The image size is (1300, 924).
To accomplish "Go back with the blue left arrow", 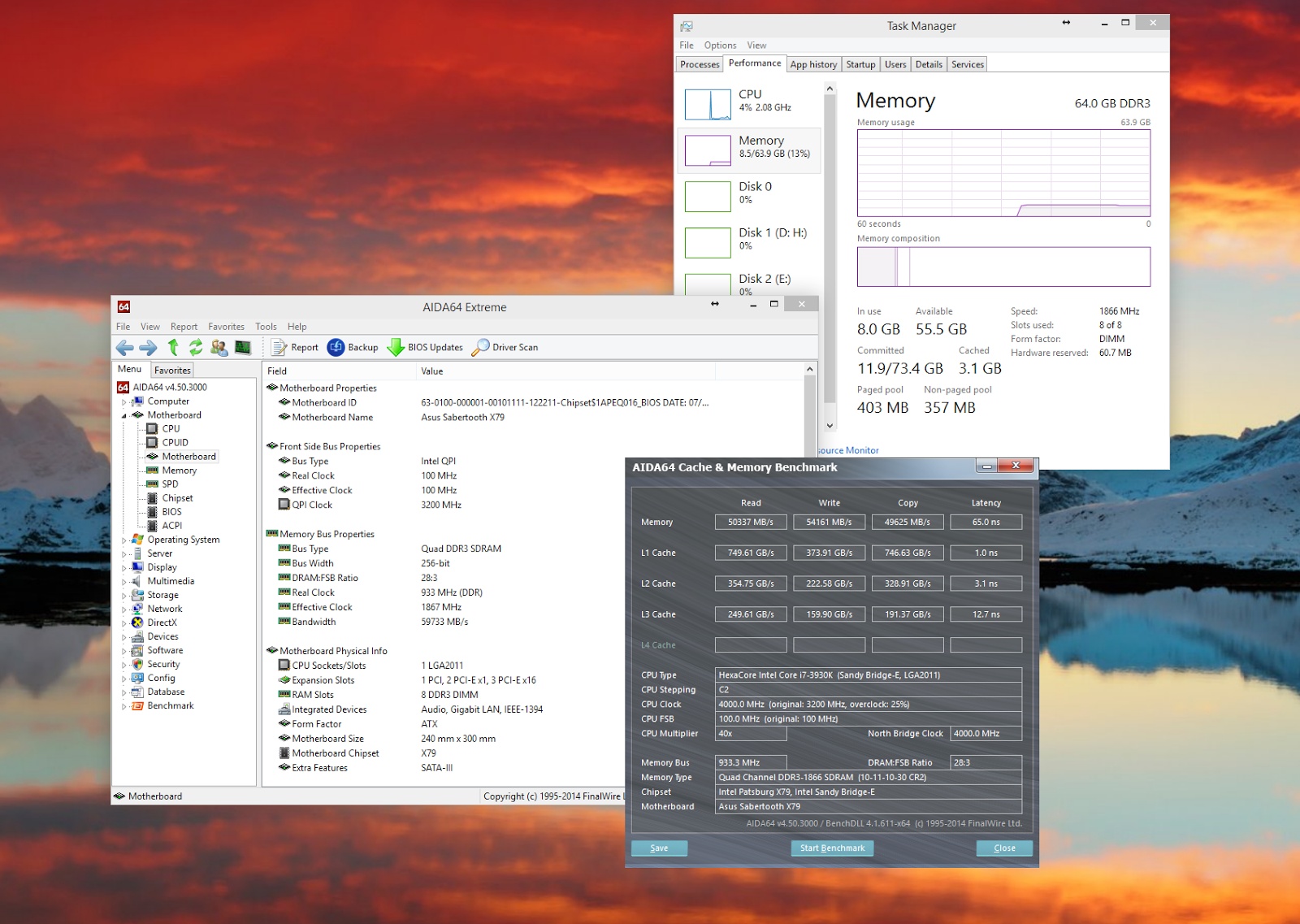I will coord(124,348).
